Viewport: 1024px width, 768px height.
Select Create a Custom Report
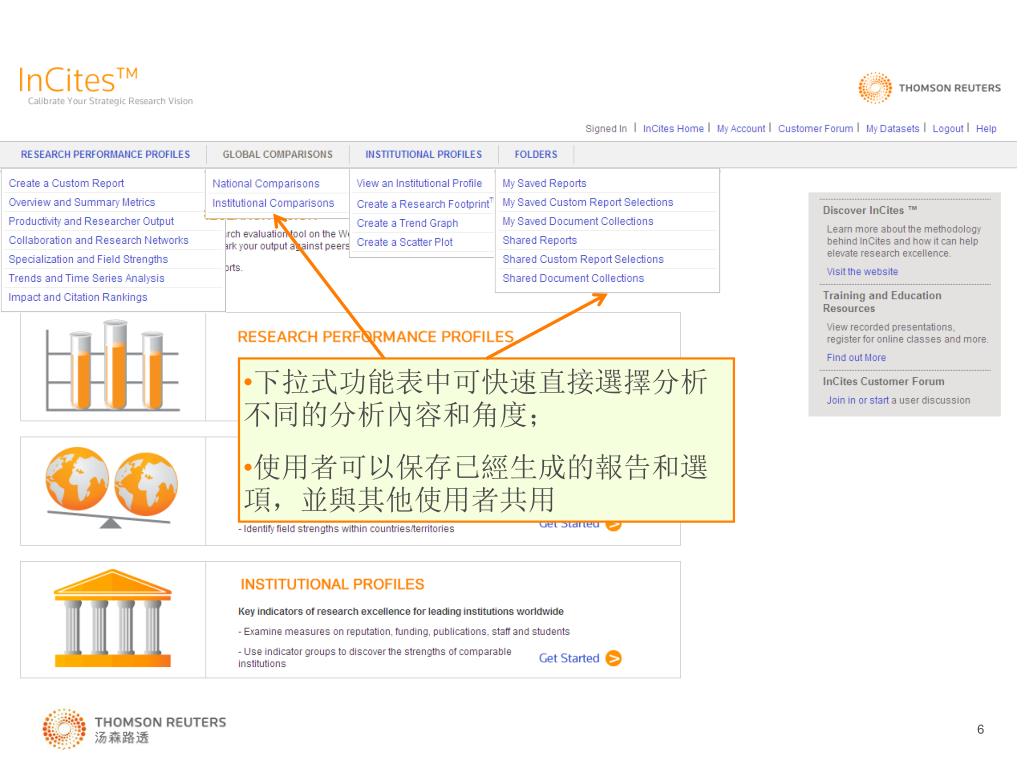pos(66,184)
